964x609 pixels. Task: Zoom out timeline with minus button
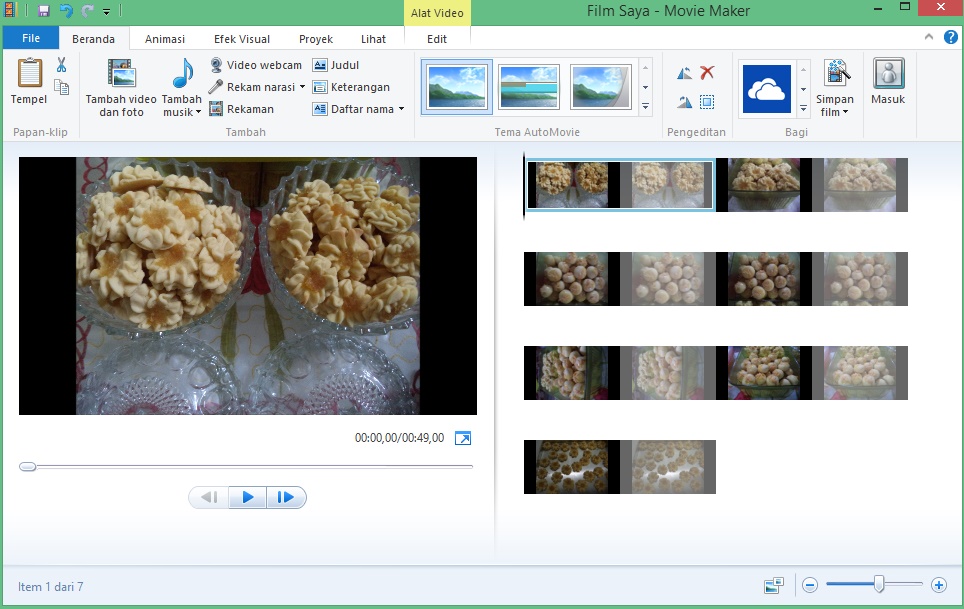(x=810, y=586)
